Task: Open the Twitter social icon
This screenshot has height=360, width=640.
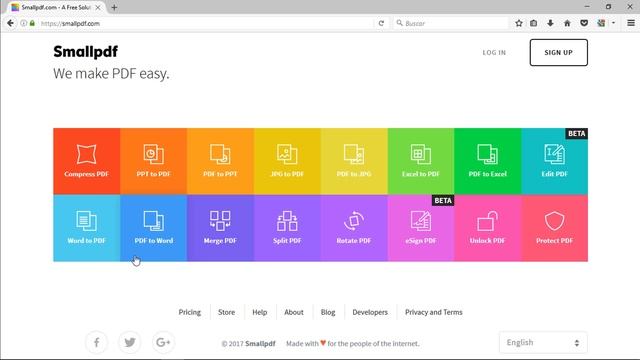Action: [x=130, y=342]
